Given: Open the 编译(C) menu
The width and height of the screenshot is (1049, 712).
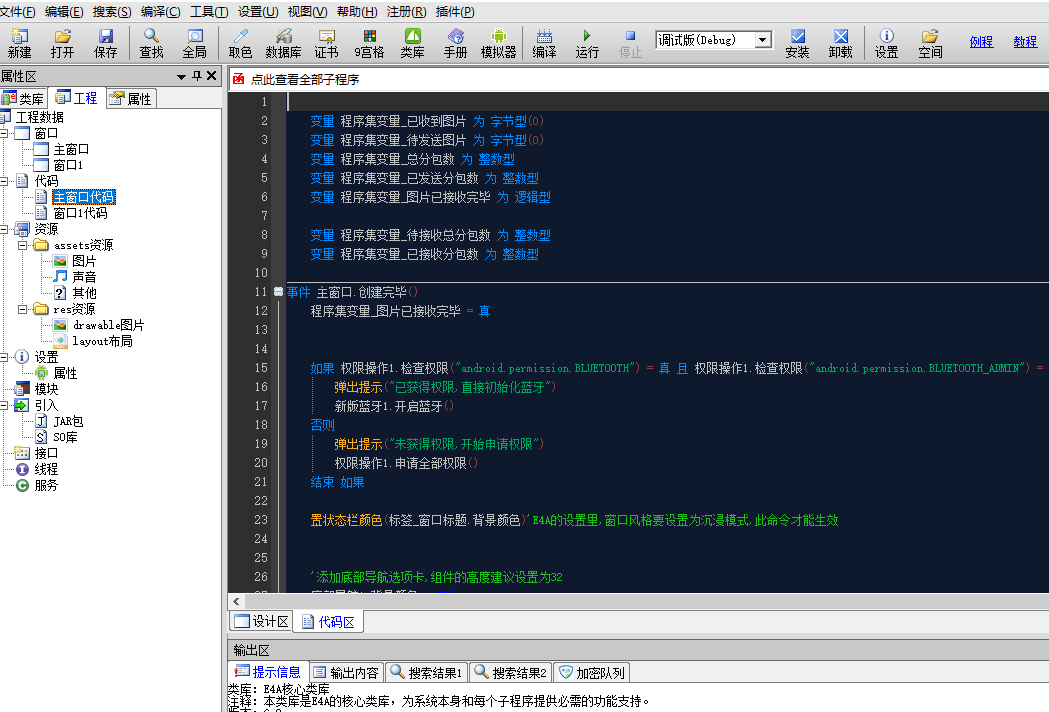Looking at the screenshot, I should [161, 12].
